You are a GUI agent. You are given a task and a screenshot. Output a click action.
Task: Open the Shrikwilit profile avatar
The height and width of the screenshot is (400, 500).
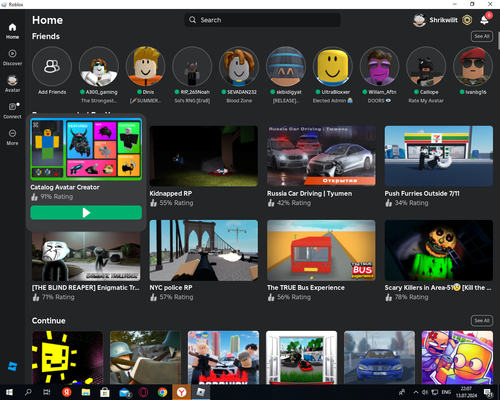[x=419, y=20]
